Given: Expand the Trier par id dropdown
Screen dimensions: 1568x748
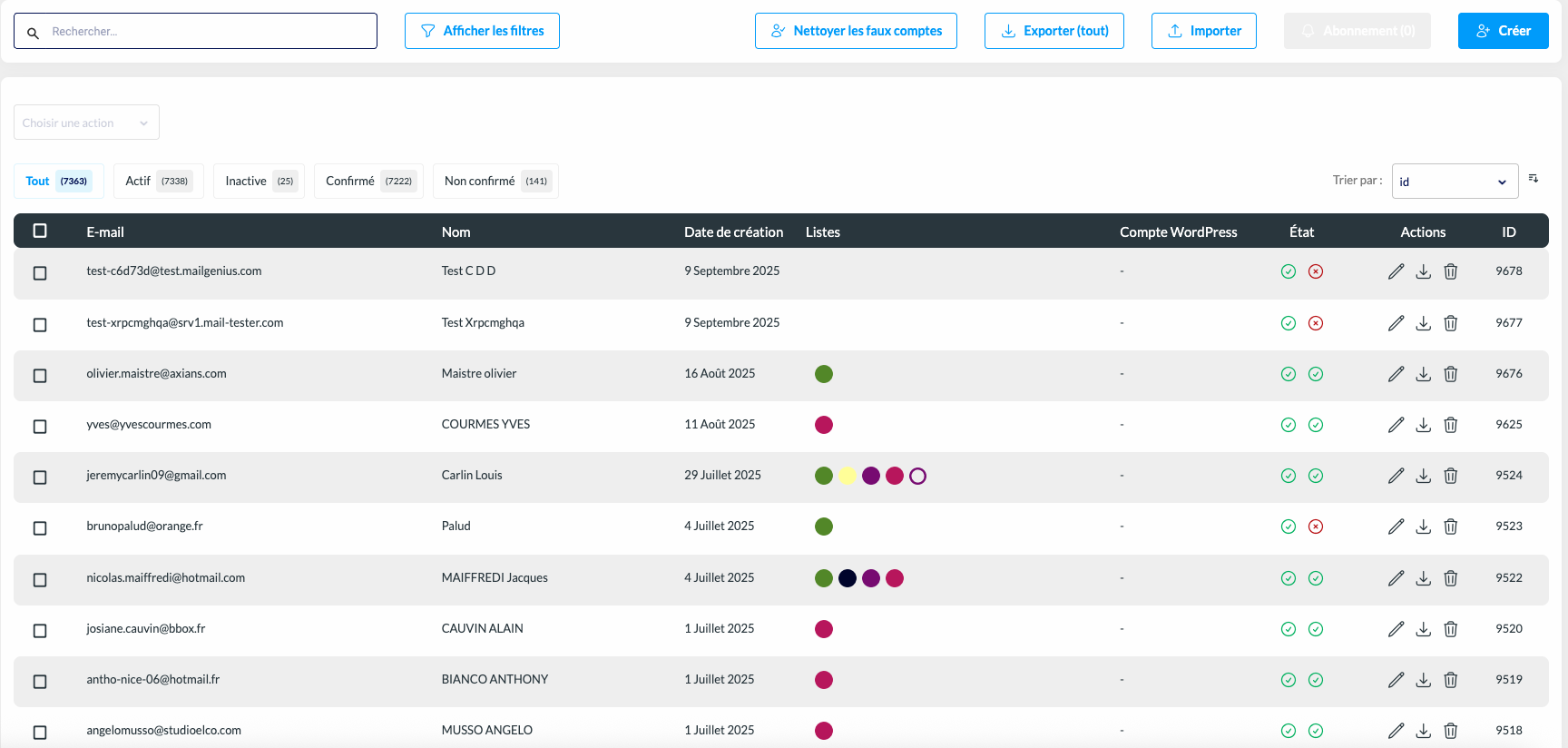Looking at the screenshot, I should point(1455,182).
